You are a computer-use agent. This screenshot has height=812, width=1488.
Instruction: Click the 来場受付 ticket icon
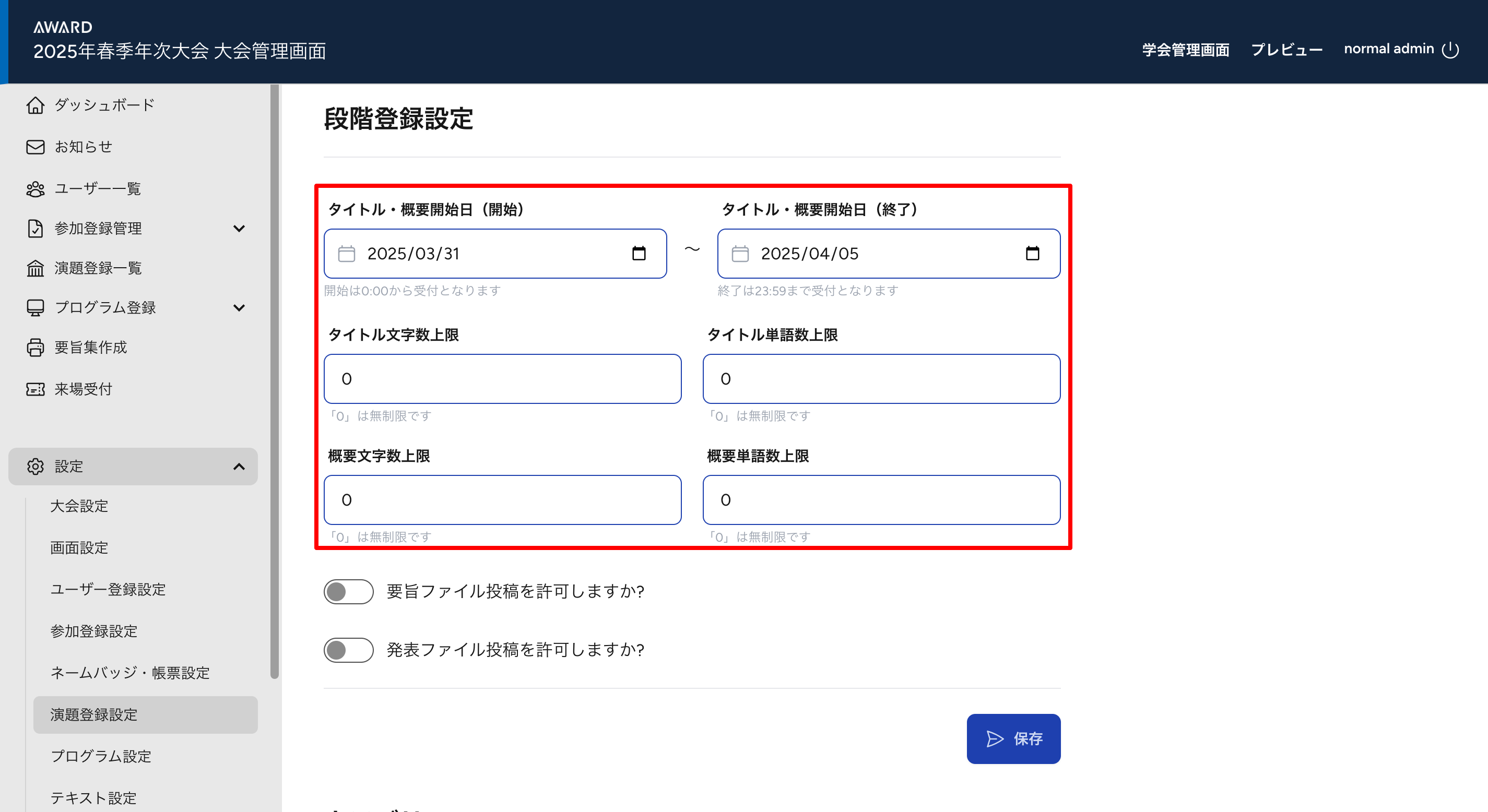point(35,389)
